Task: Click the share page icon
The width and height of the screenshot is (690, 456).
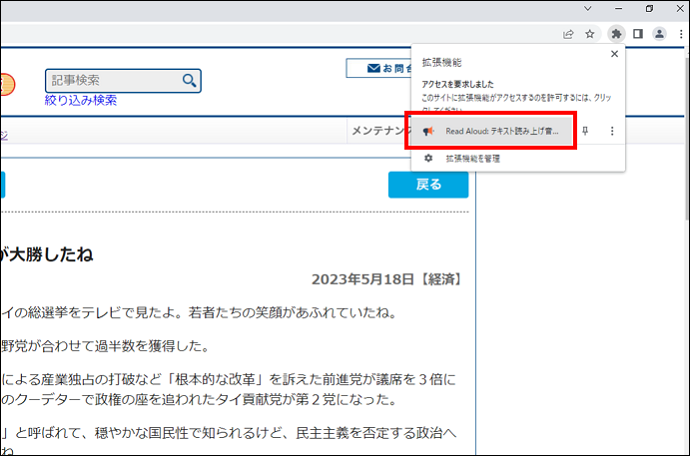Action: coord(569,33)
